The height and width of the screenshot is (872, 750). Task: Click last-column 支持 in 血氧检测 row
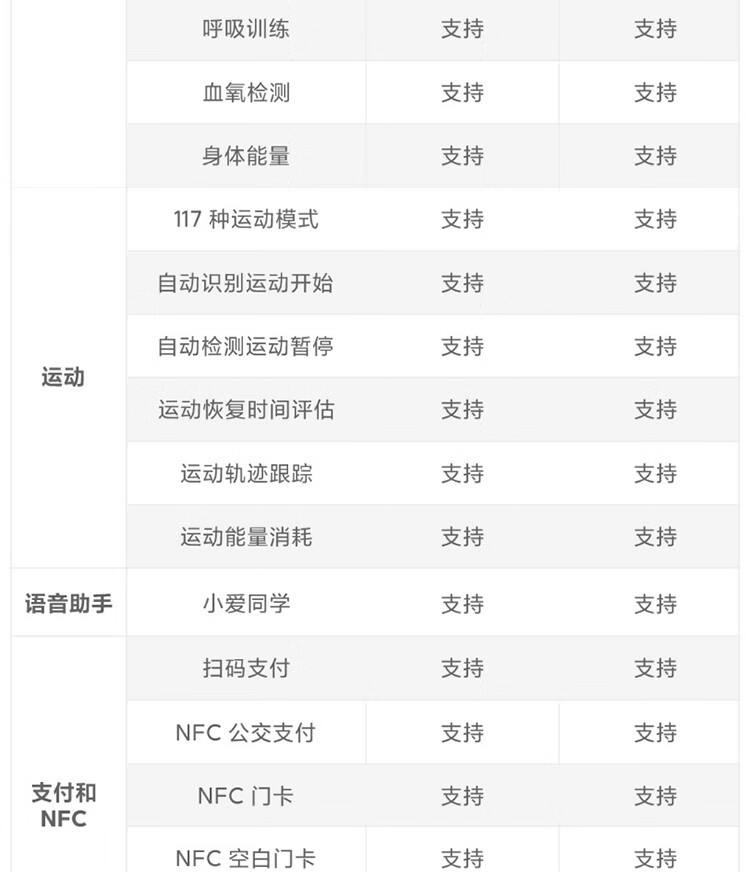click(x=655, y=92)
